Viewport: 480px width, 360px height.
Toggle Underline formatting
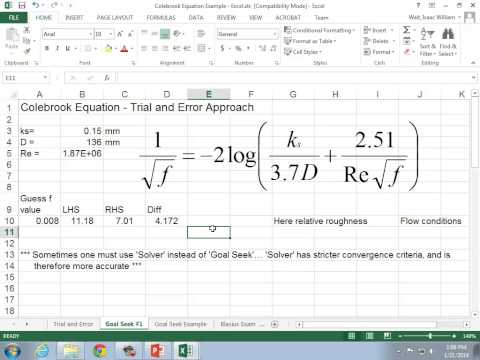[68, 49]
